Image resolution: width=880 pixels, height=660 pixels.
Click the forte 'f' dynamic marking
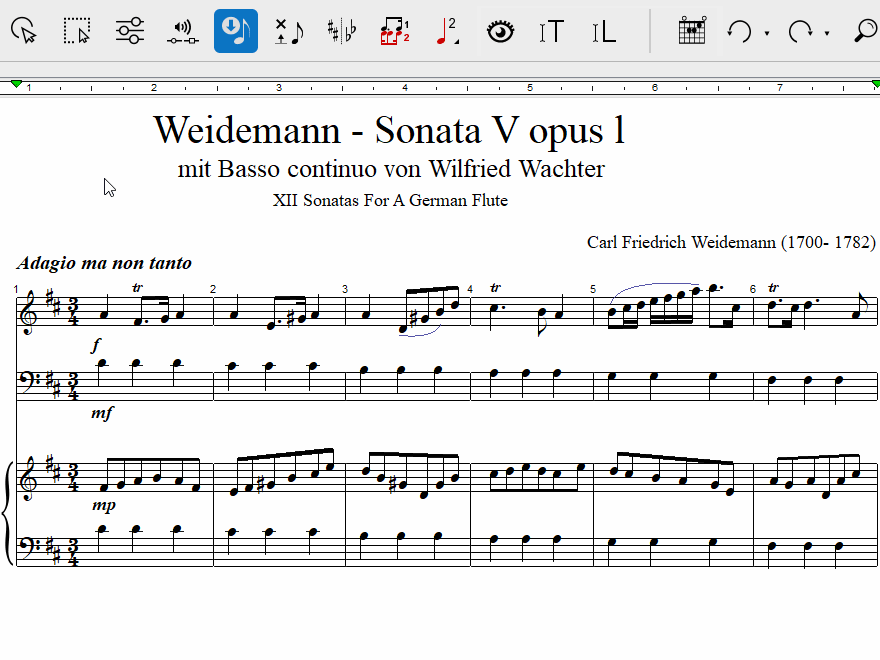coord(96,345)
